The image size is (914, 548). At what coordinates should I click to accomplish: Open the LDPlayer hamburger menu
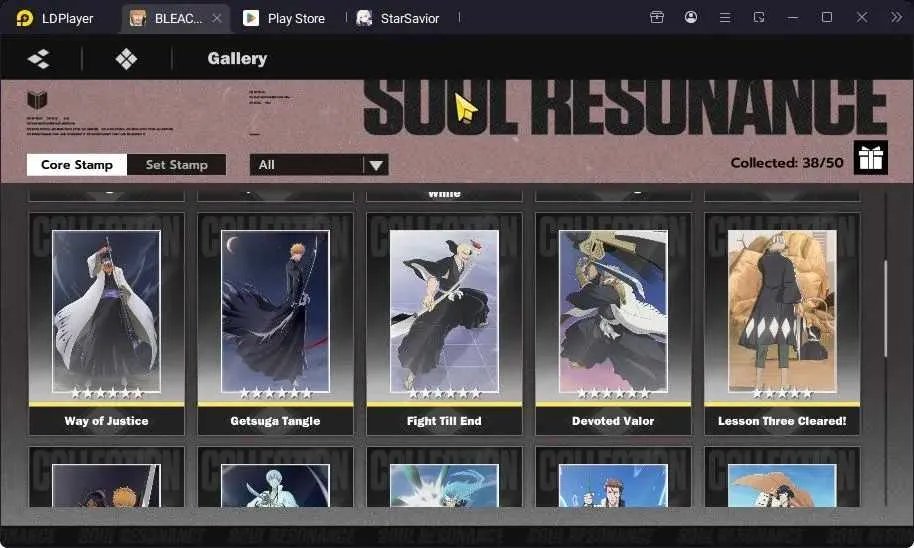pyautogui.click(x=725, y=17)
